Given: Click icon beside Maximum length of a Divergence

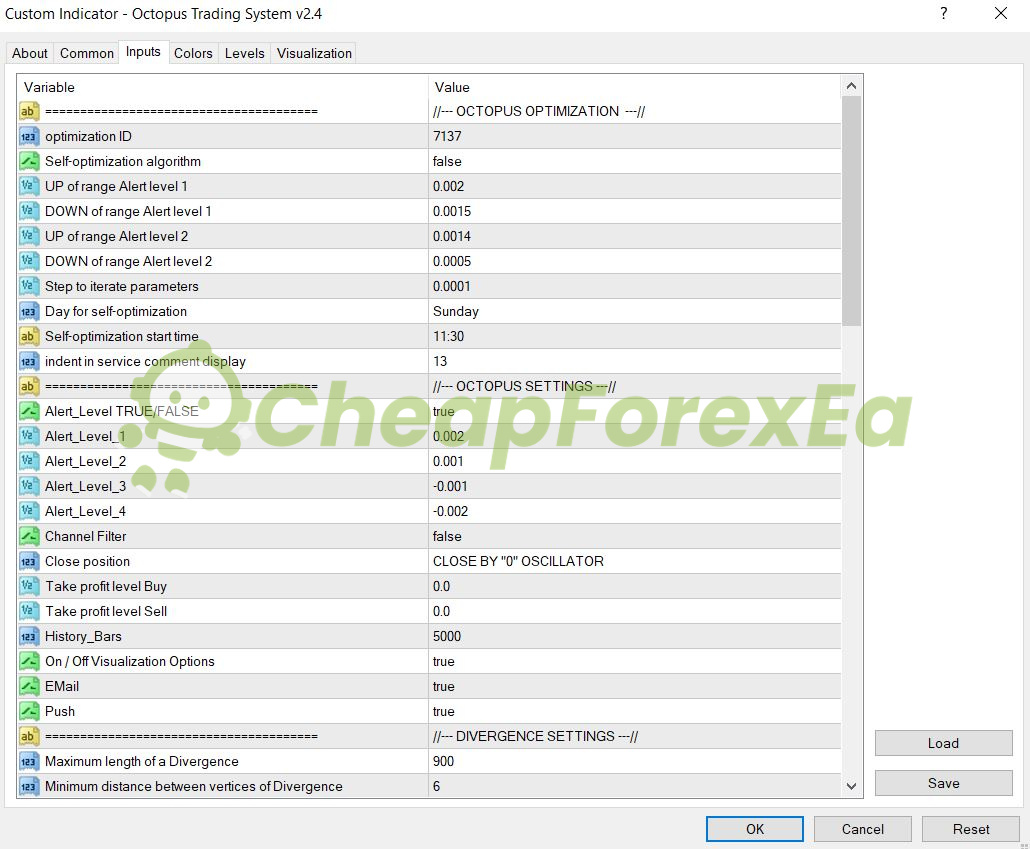Looking at the screenshot, I should (x=29, y=761).
